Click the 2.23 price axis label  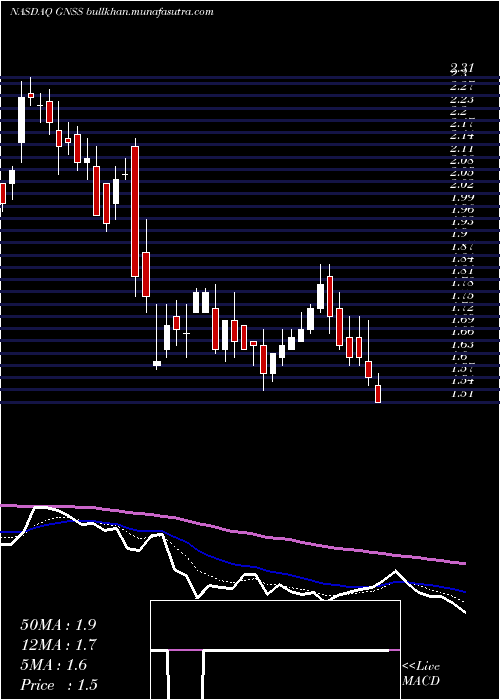click(462, 100)
